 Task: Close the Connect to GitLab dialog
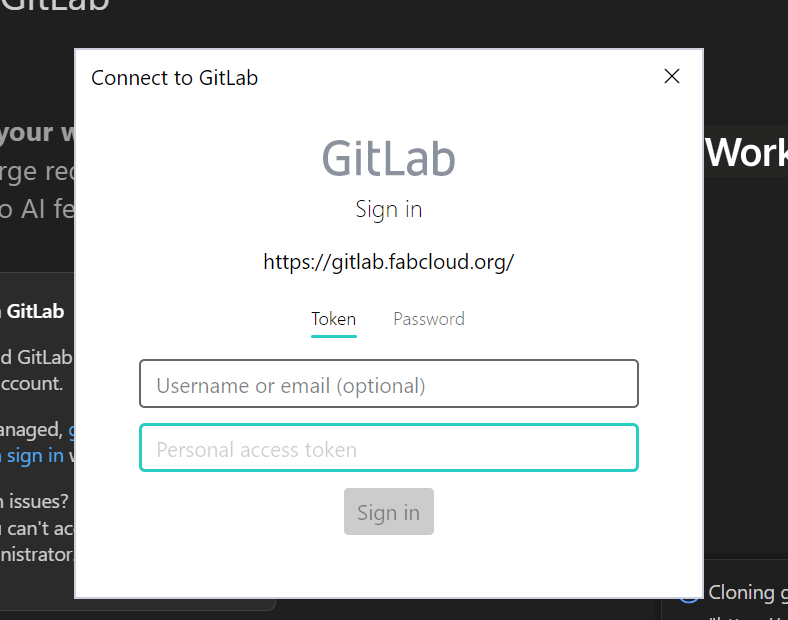click(x=672, y=77)
